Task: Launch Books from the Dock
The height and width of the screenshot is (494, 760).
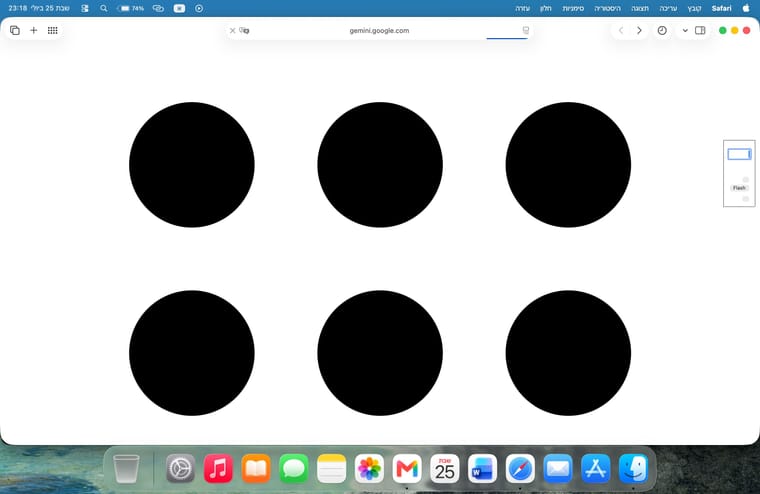Action: coord(256,468)
